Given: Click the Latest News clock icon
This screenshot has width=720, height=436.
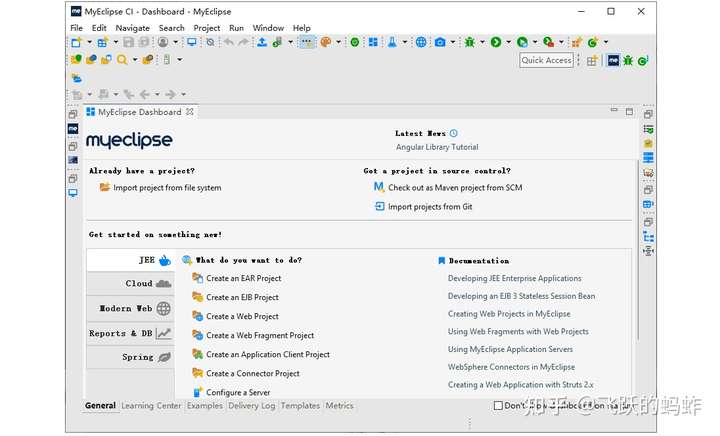Looking at the screenshot, I should (454, 133).
